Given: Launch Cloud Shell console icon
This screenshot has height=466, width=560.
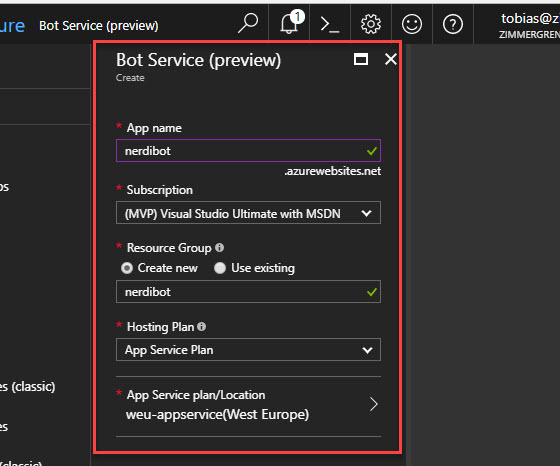Looking at the screenshot, I should click(x=330, y=24).
